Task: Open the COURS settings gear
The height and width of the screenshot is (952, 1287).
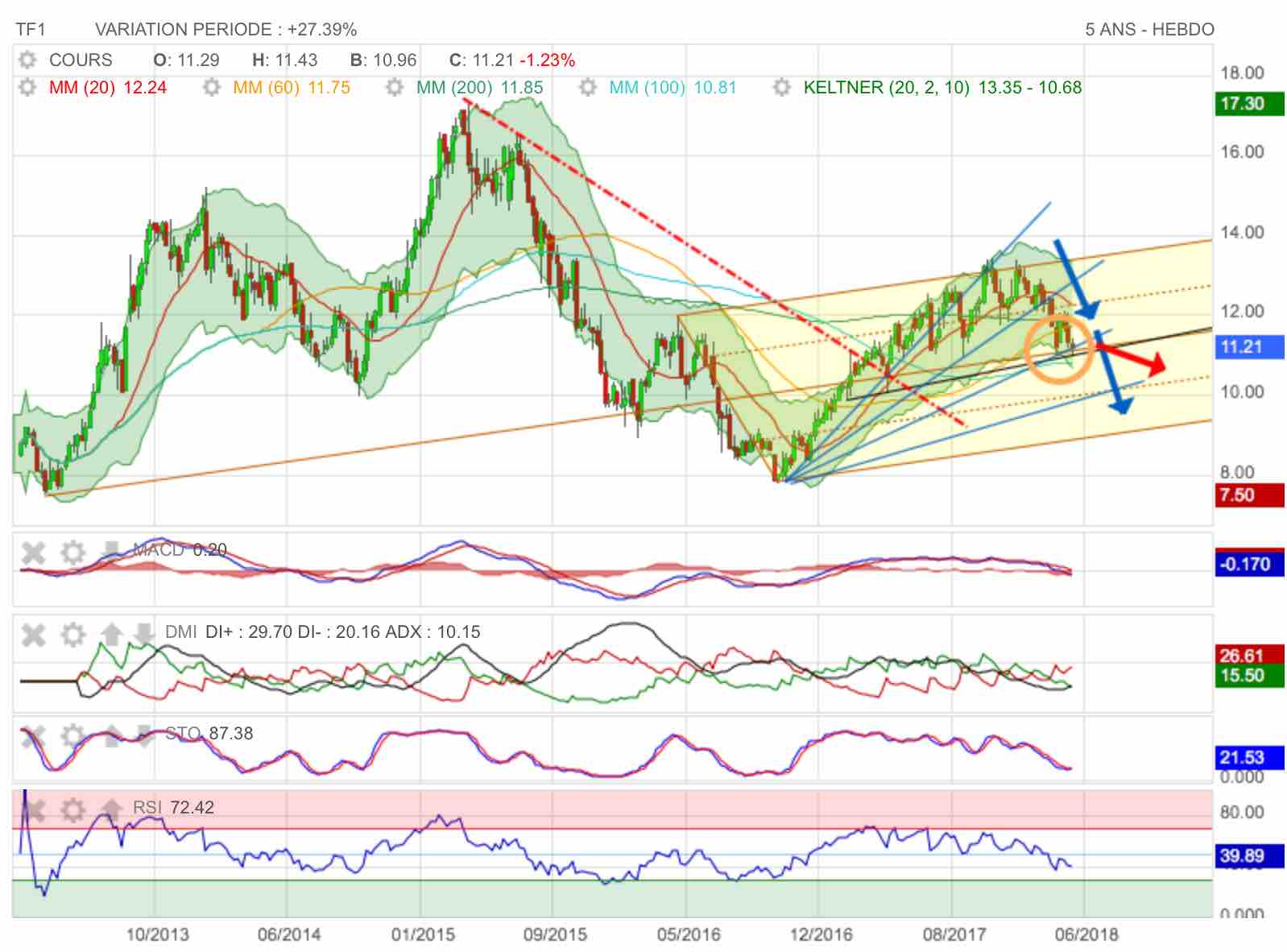Action: pos(27,60)
